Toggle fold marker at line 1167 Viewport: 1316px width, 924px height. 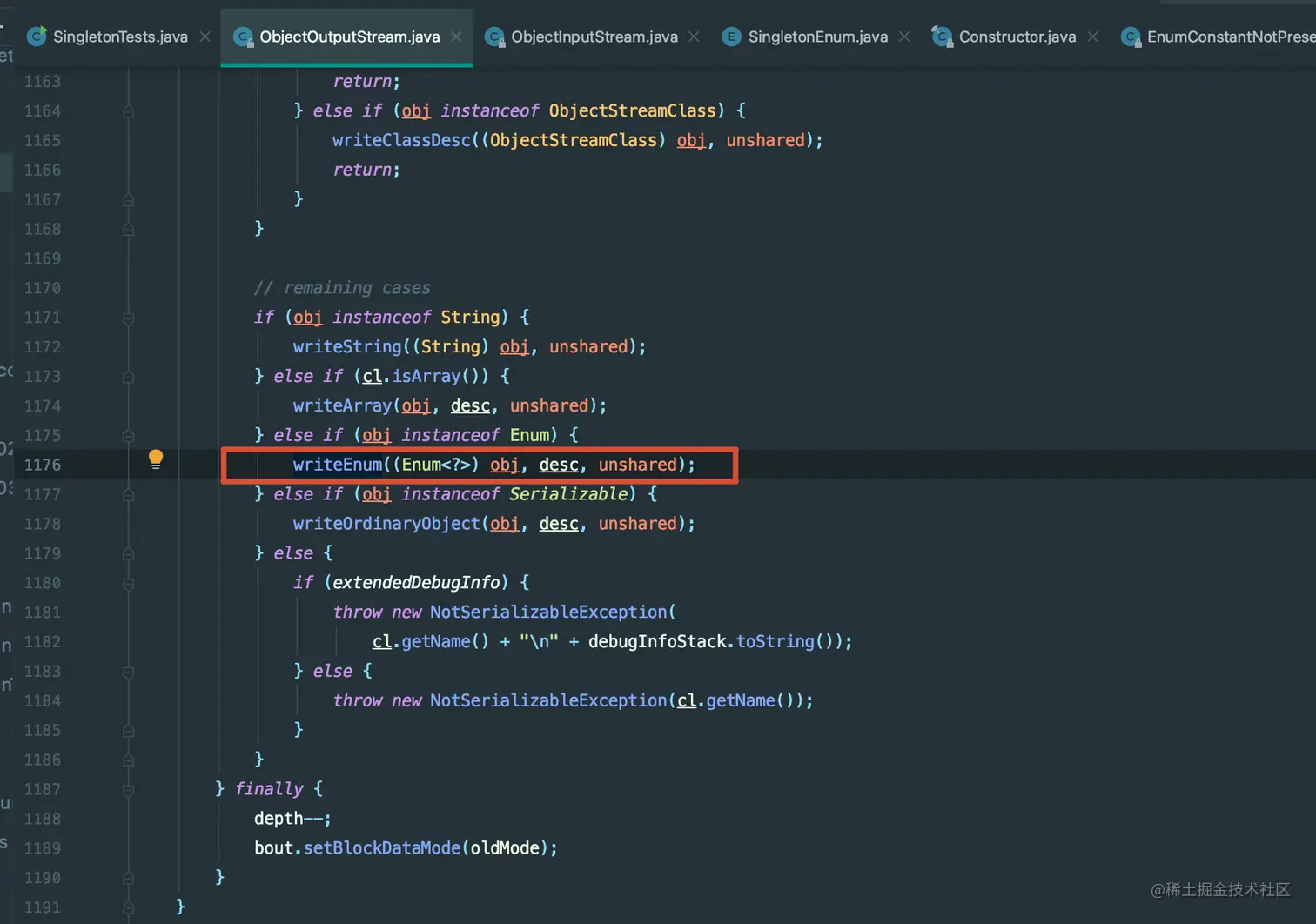[128, 200]
